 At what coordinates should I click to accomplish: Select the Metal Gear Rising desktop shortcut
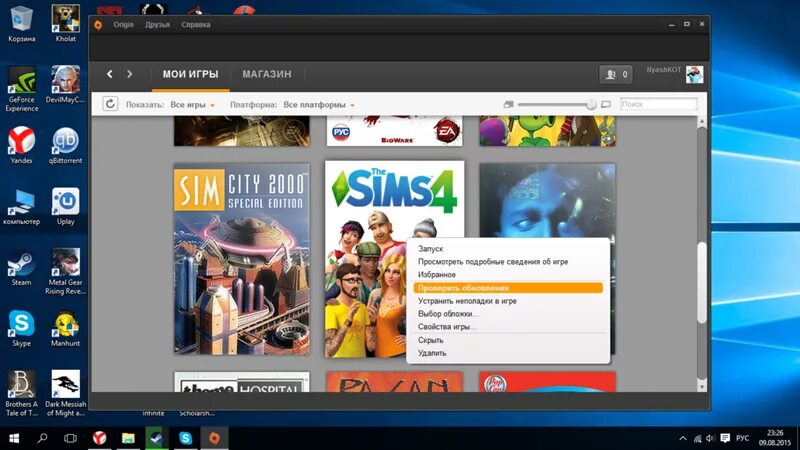[65, 271]
